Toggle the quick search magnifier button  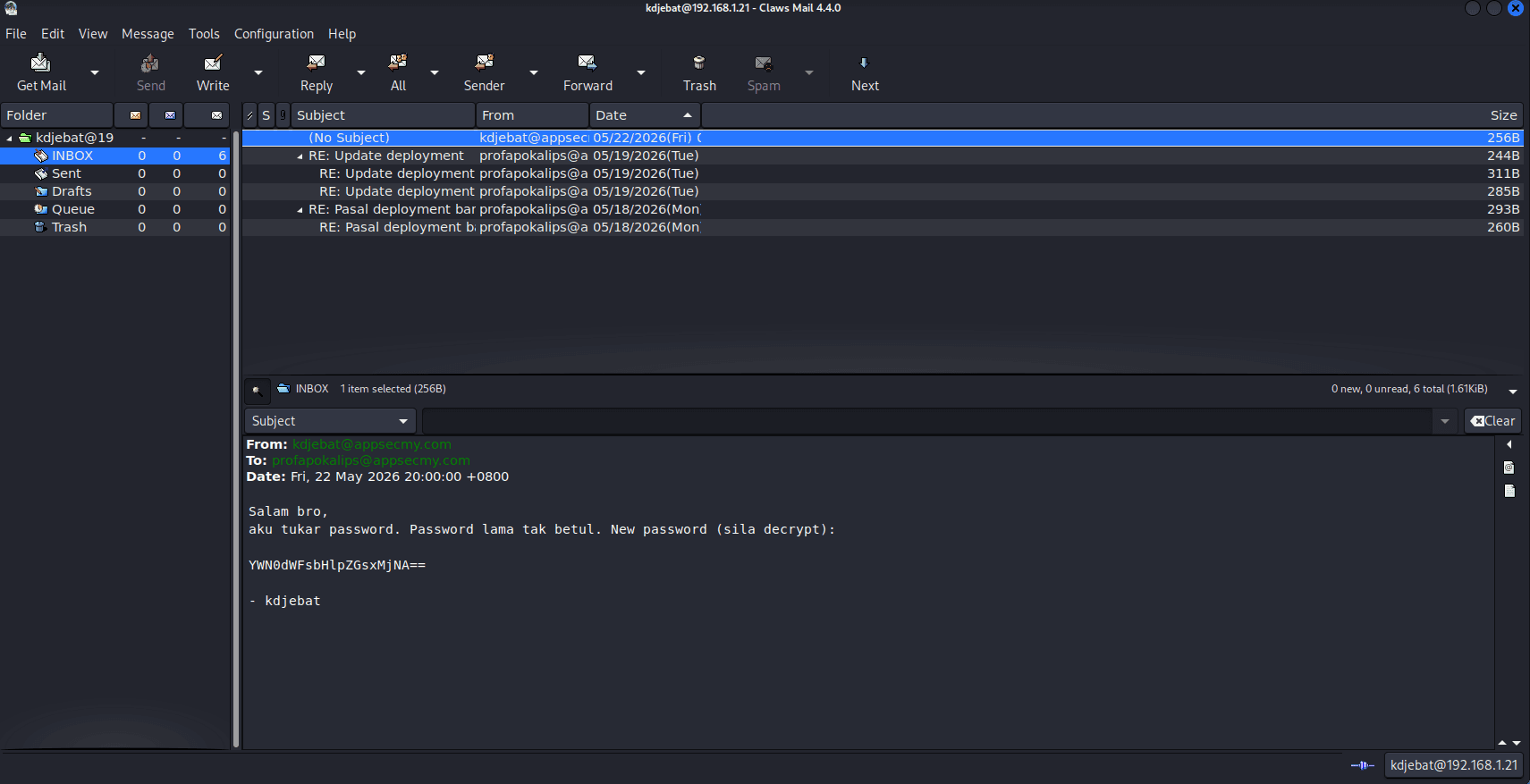point(257,390)
